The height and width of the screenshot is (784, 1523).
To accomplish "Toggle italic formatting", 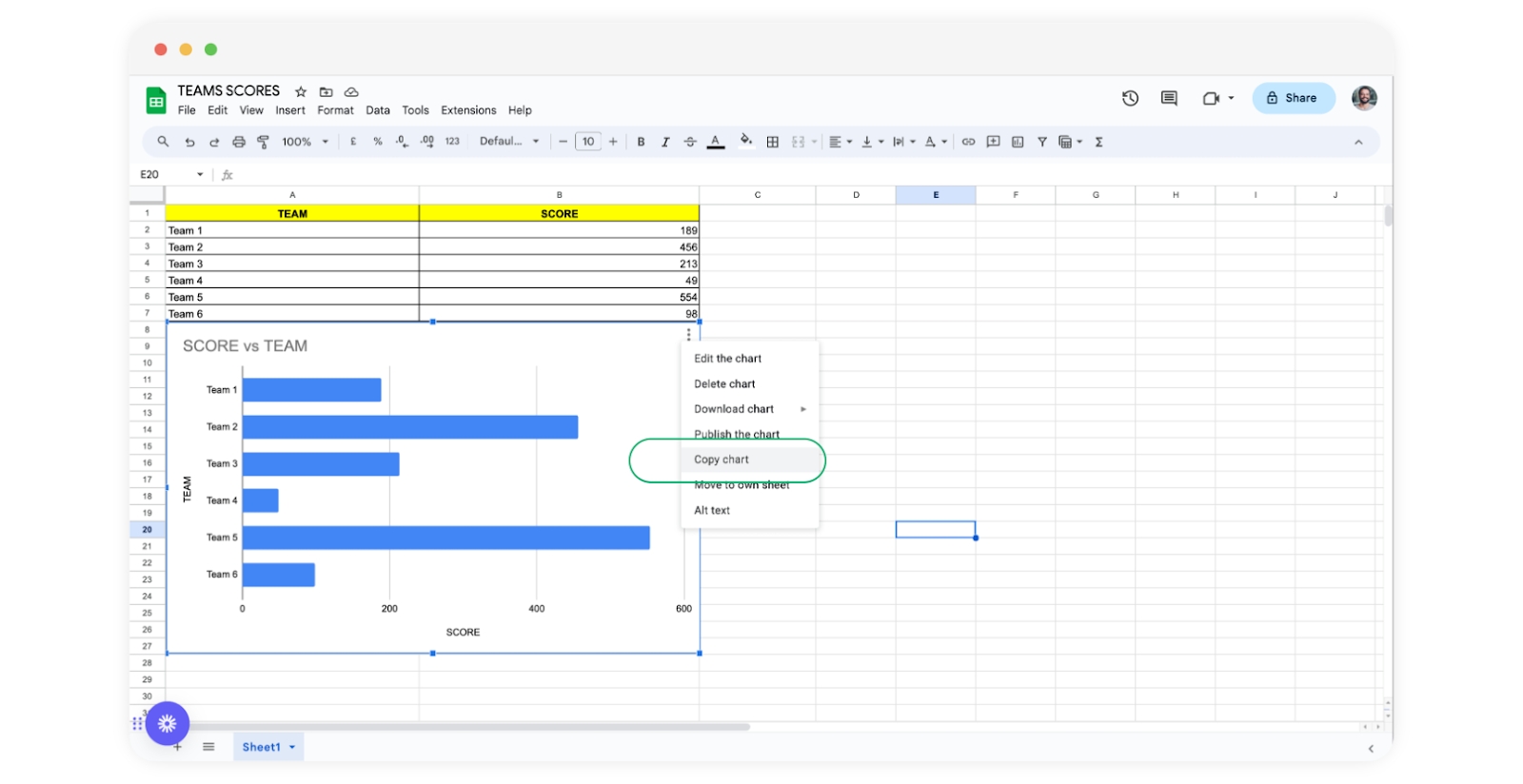I will 665,142.
